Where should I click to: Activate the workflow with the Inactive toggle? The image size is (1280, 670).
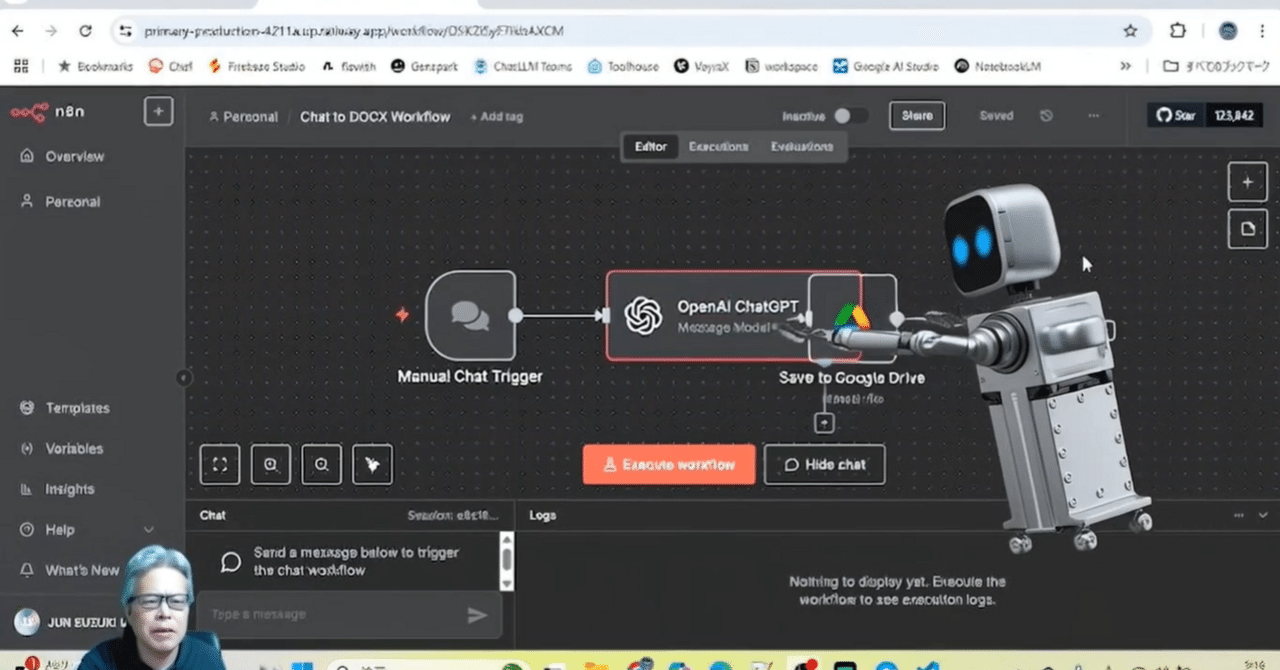851,115
